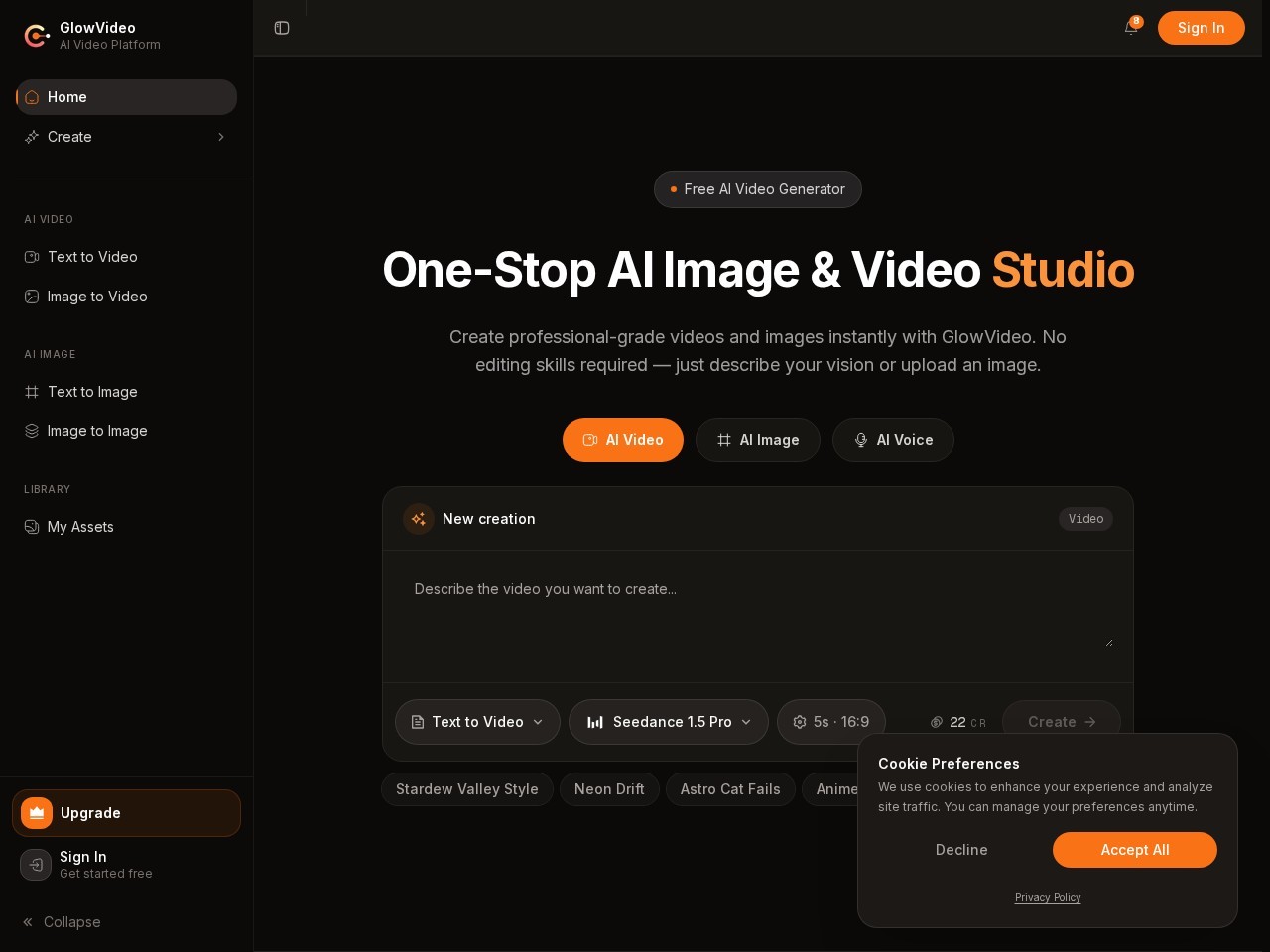Toggle the sidebar panel icon in header
Image resolution: width=1270 pixels, height=952 pixels.
click(x=282, y=28)
